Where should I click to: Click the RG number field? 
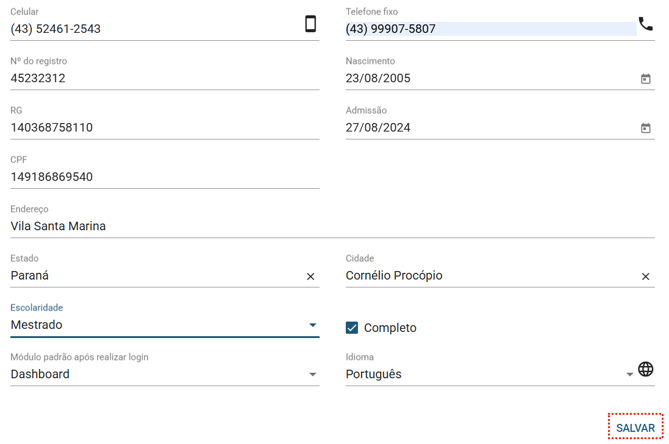[x=150, y=128]
